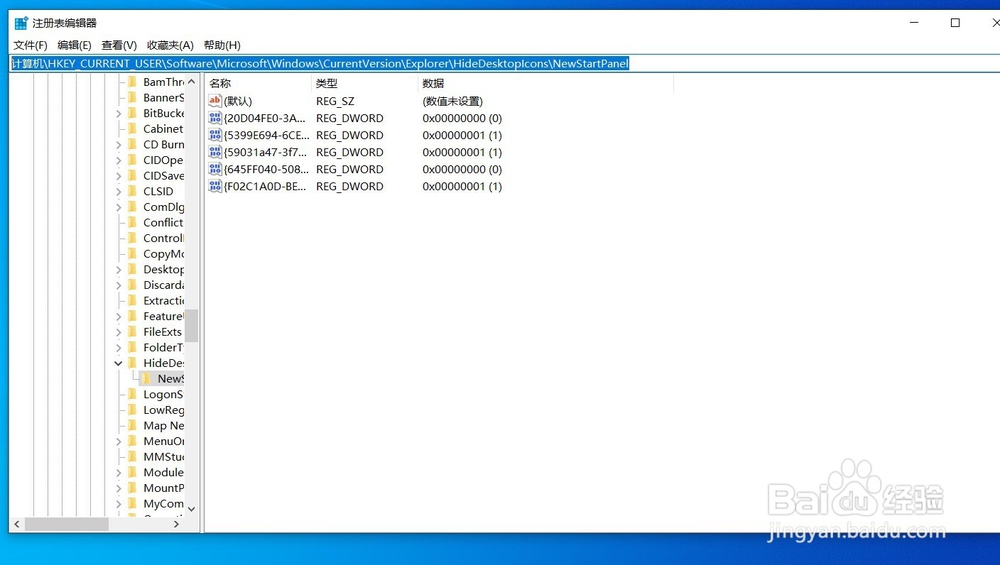Select the FolderT key in tree
This screenshot has width=1000, height=565.
click(x=163, y=348)
